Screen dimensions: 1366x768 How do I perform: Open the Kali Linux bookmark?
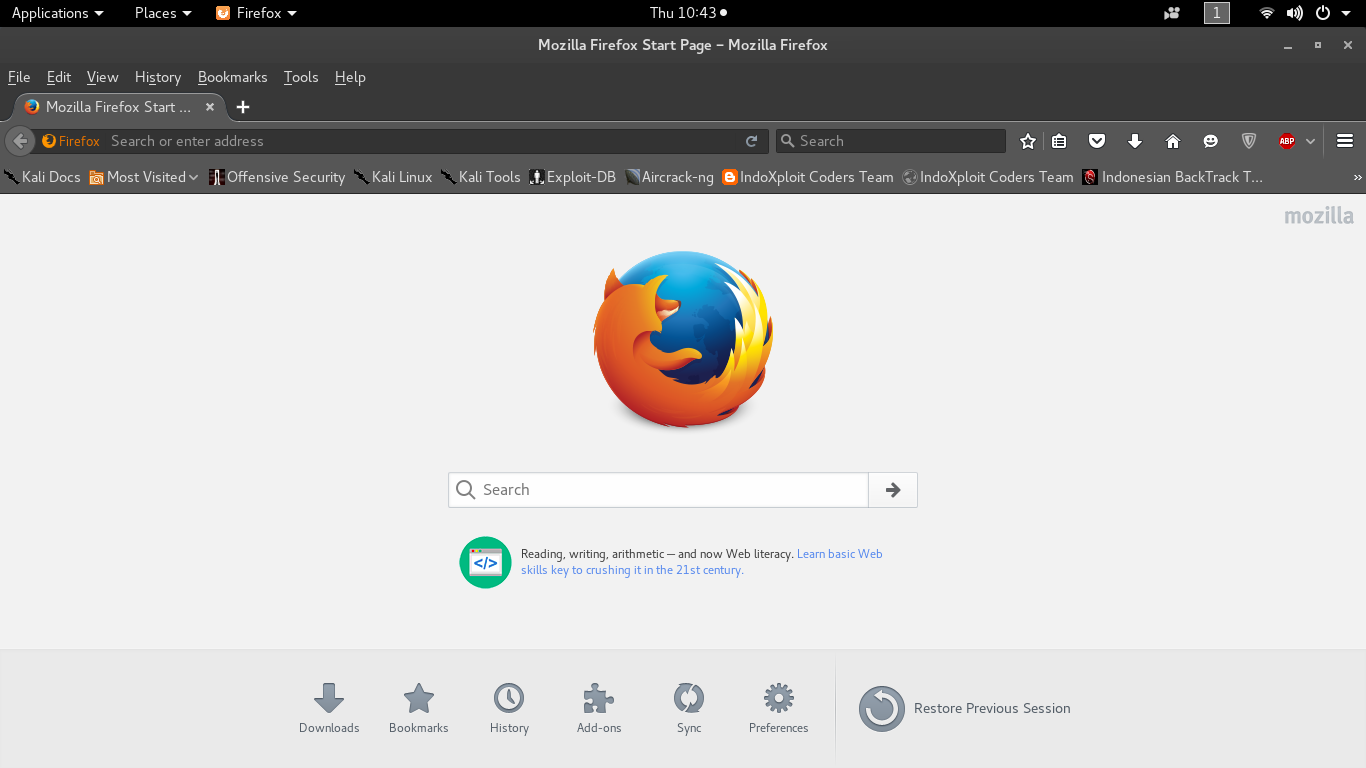coord(392,177)
